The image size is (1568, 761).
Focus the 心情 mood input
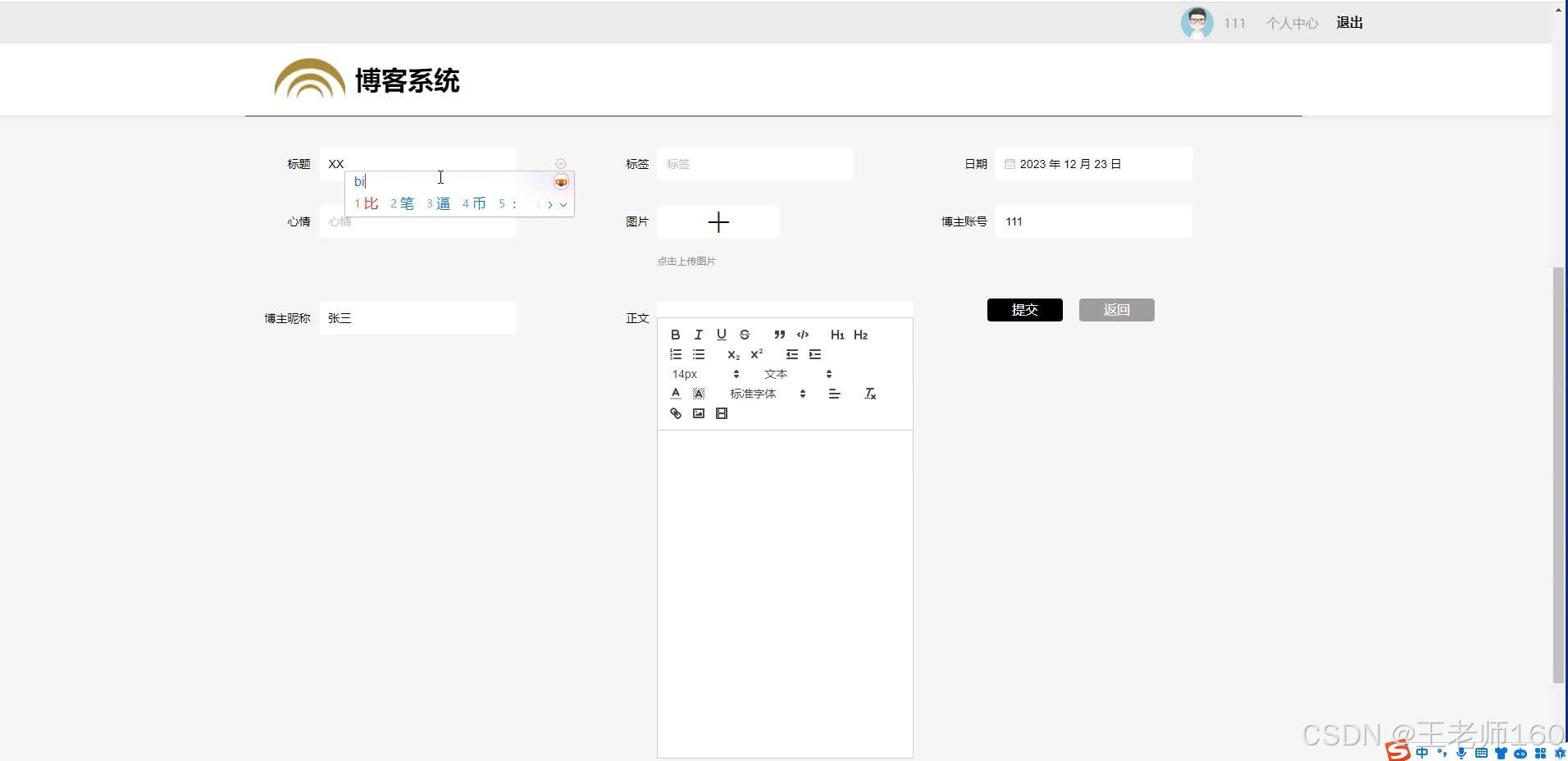pos(417,222)
